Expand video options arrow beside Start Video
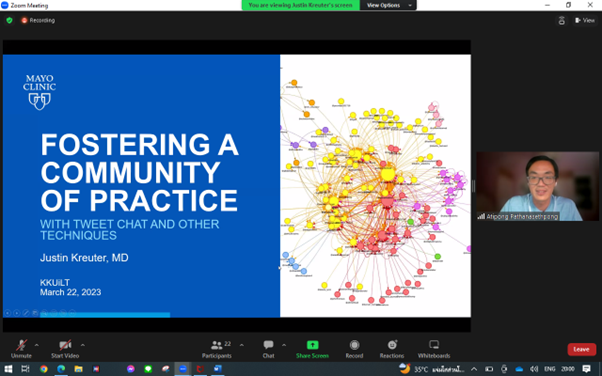 click(x=83, y=345)
